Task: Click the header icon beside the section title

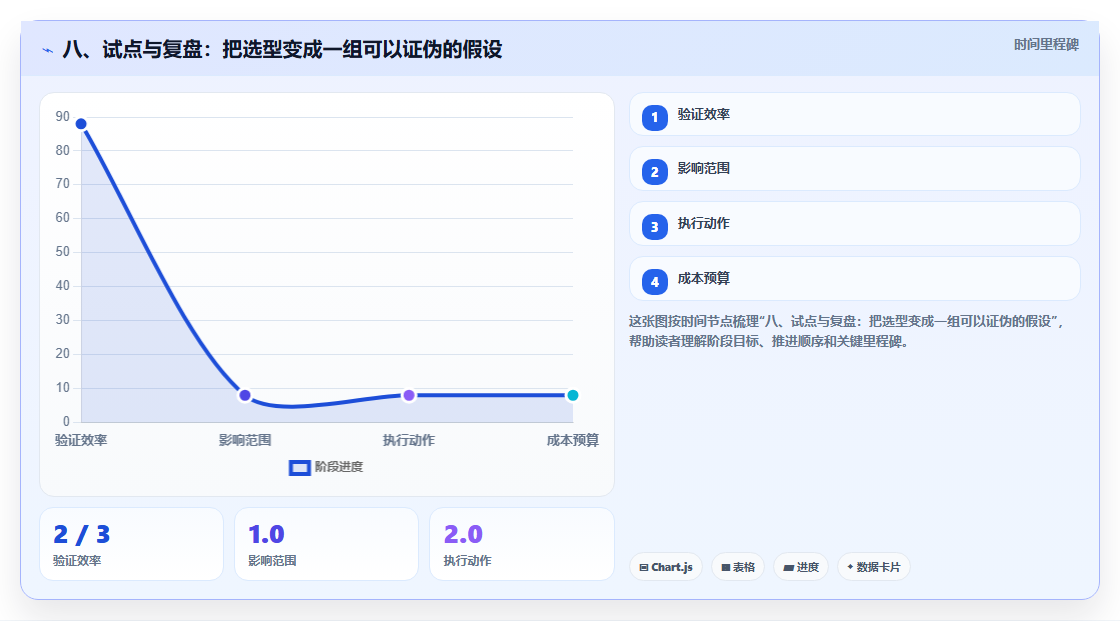Action: point(48,50)
